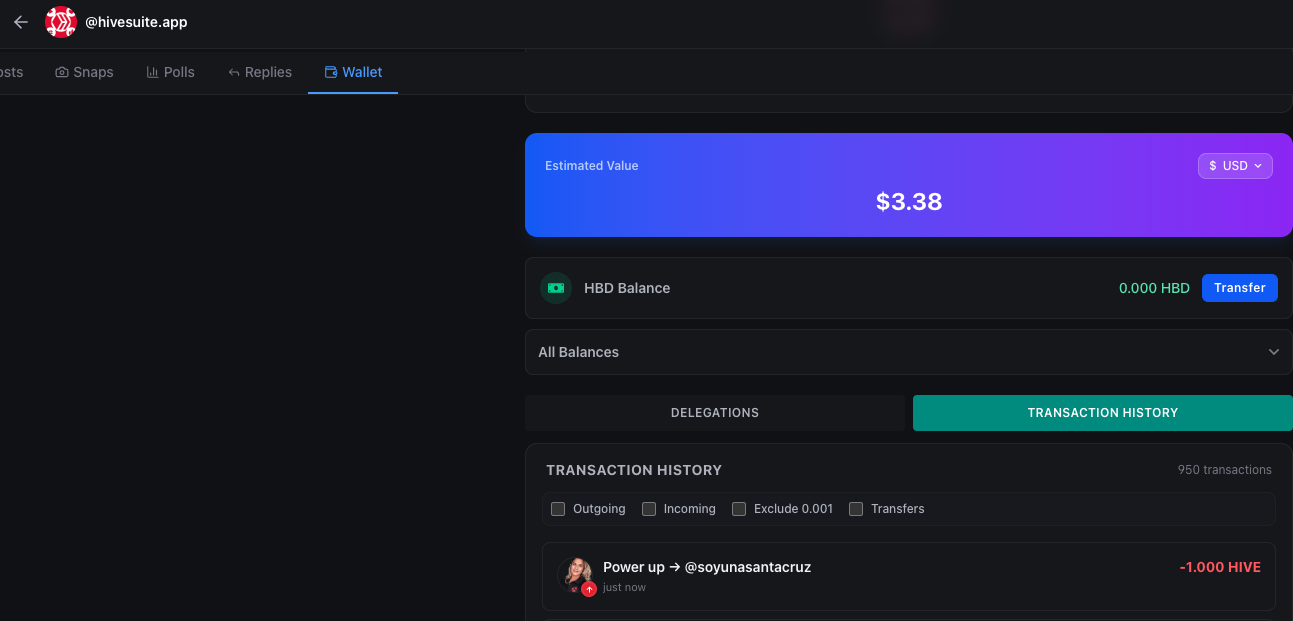Viewport: 1293px width, 621px height.
Task: Switch to the Replies tab
Action: (x=260, y=72)
